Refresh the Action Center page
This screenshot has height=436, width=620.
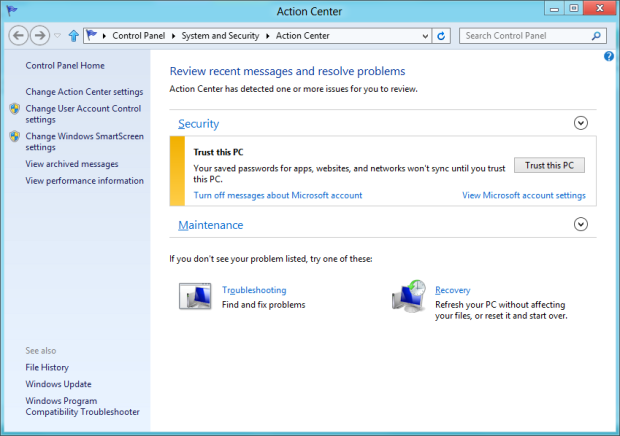[441, 36]
